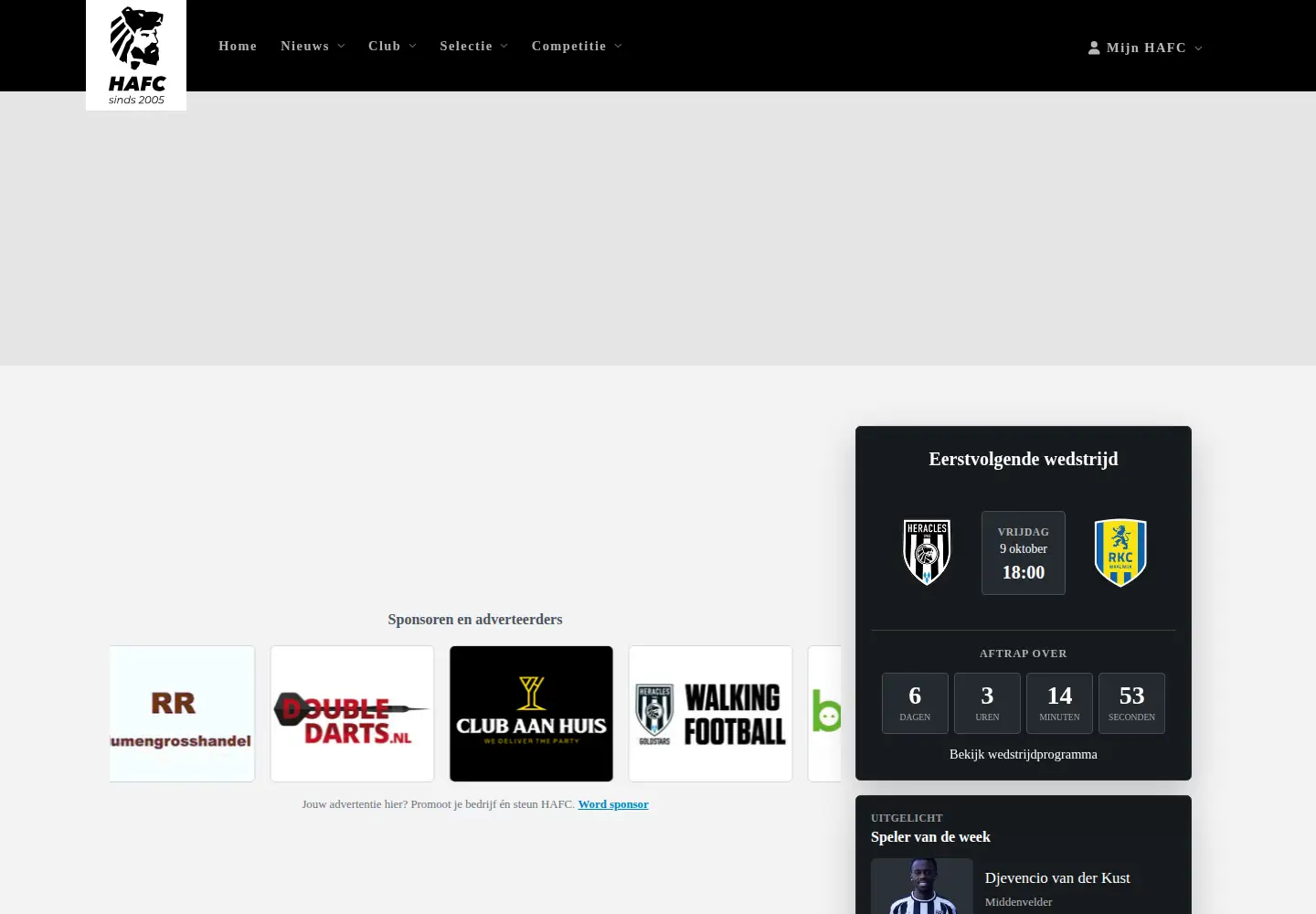This screenshot has height=914, width=1316.
Task: Expand the Competitie menu
Action: point(578,46)
